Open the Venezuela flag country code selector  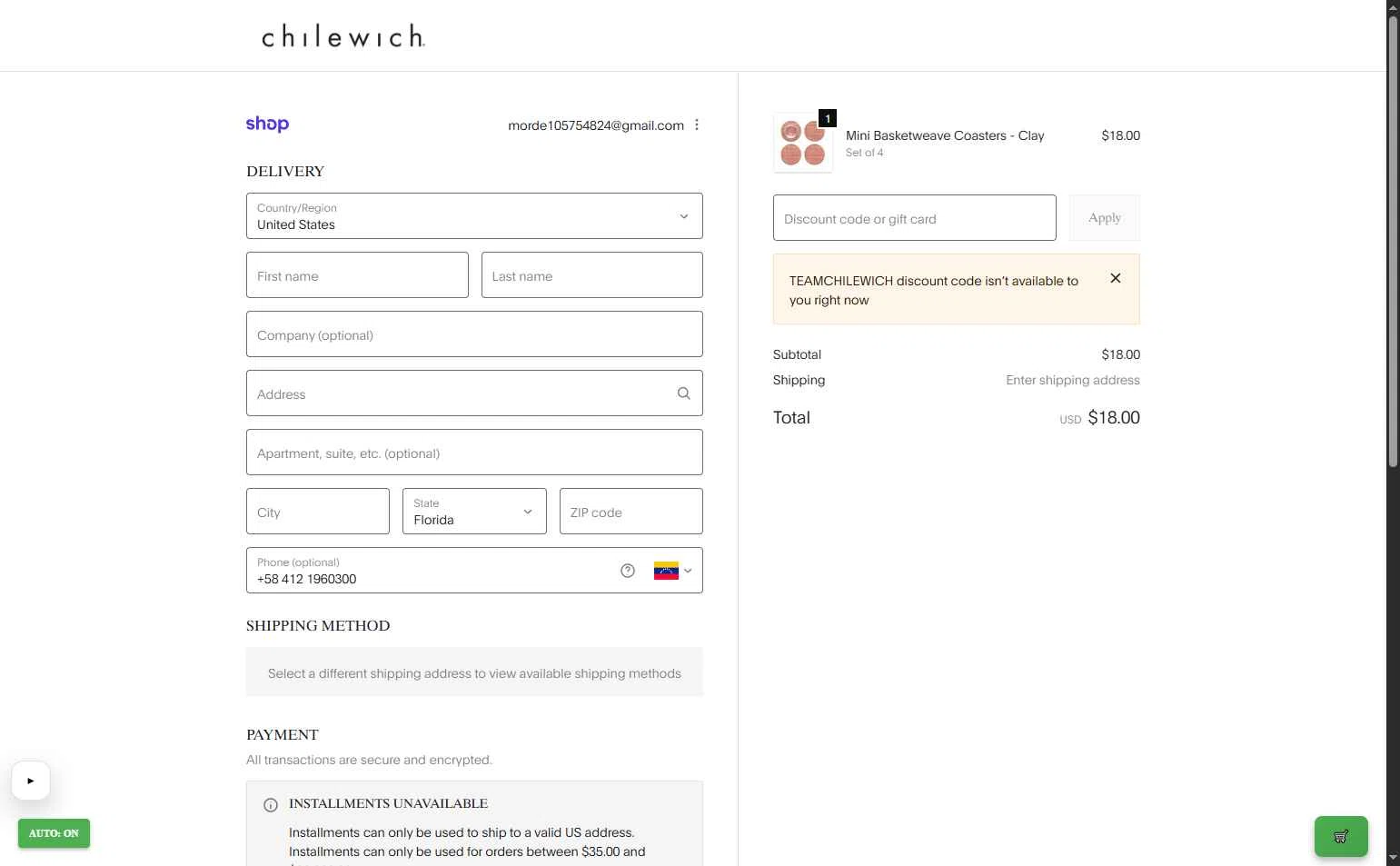[673, 571]
